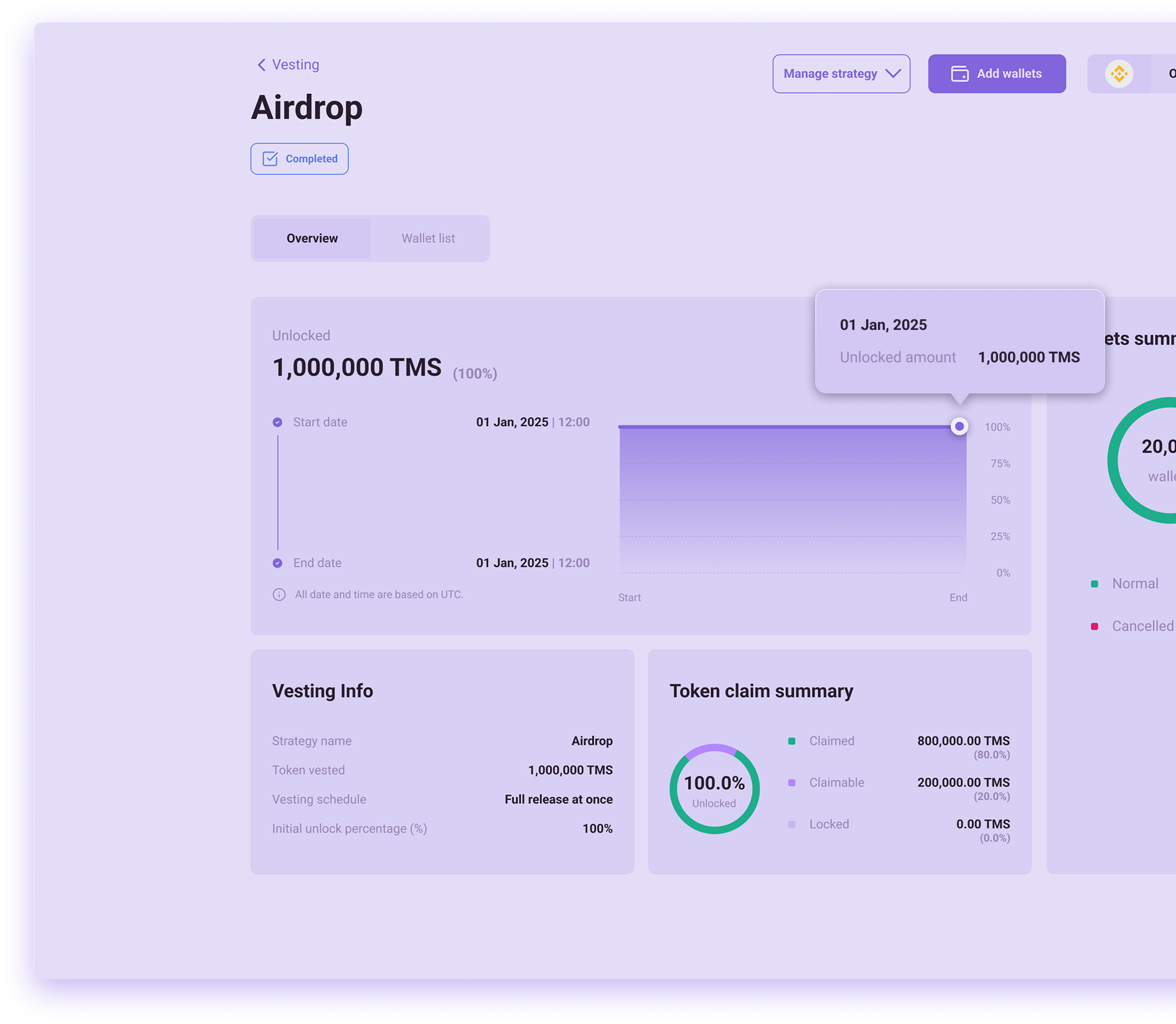Click the Claimed legend square in Token claim summary

791,741
